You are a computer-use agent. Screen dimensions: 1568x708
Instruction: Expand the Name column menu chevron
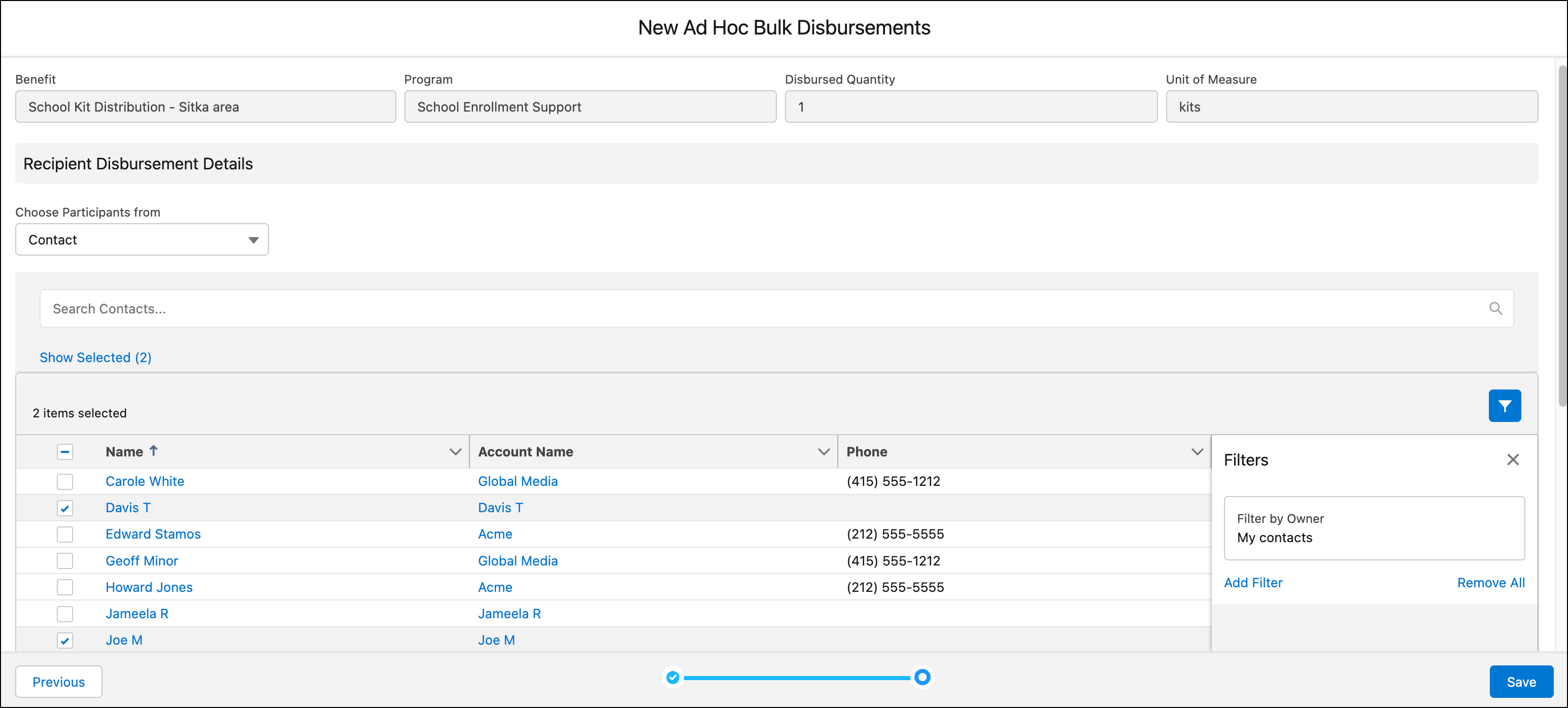(x=455, y=452)
